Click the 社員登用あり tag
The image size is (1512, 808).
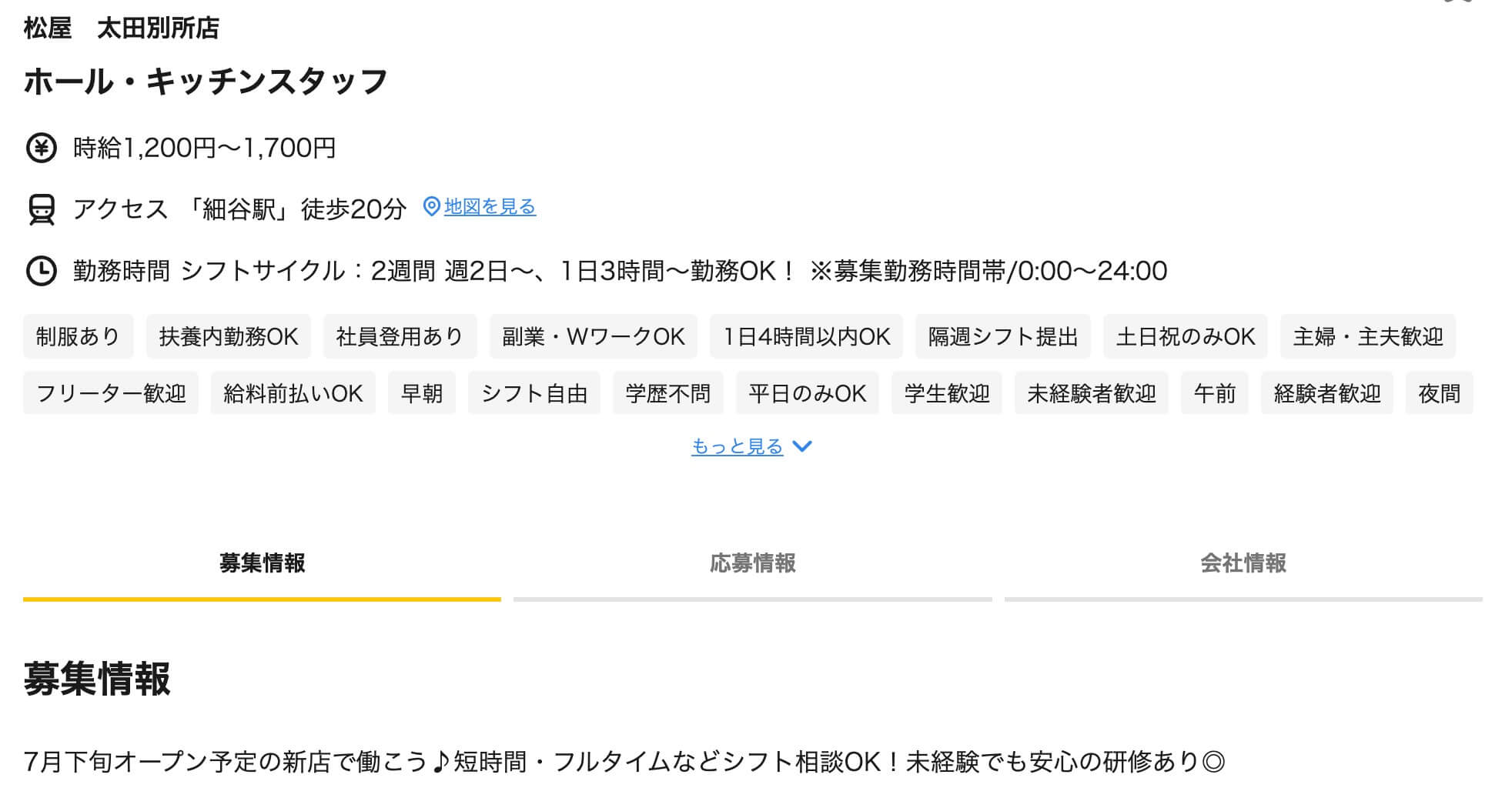click(x=400, y=337)
